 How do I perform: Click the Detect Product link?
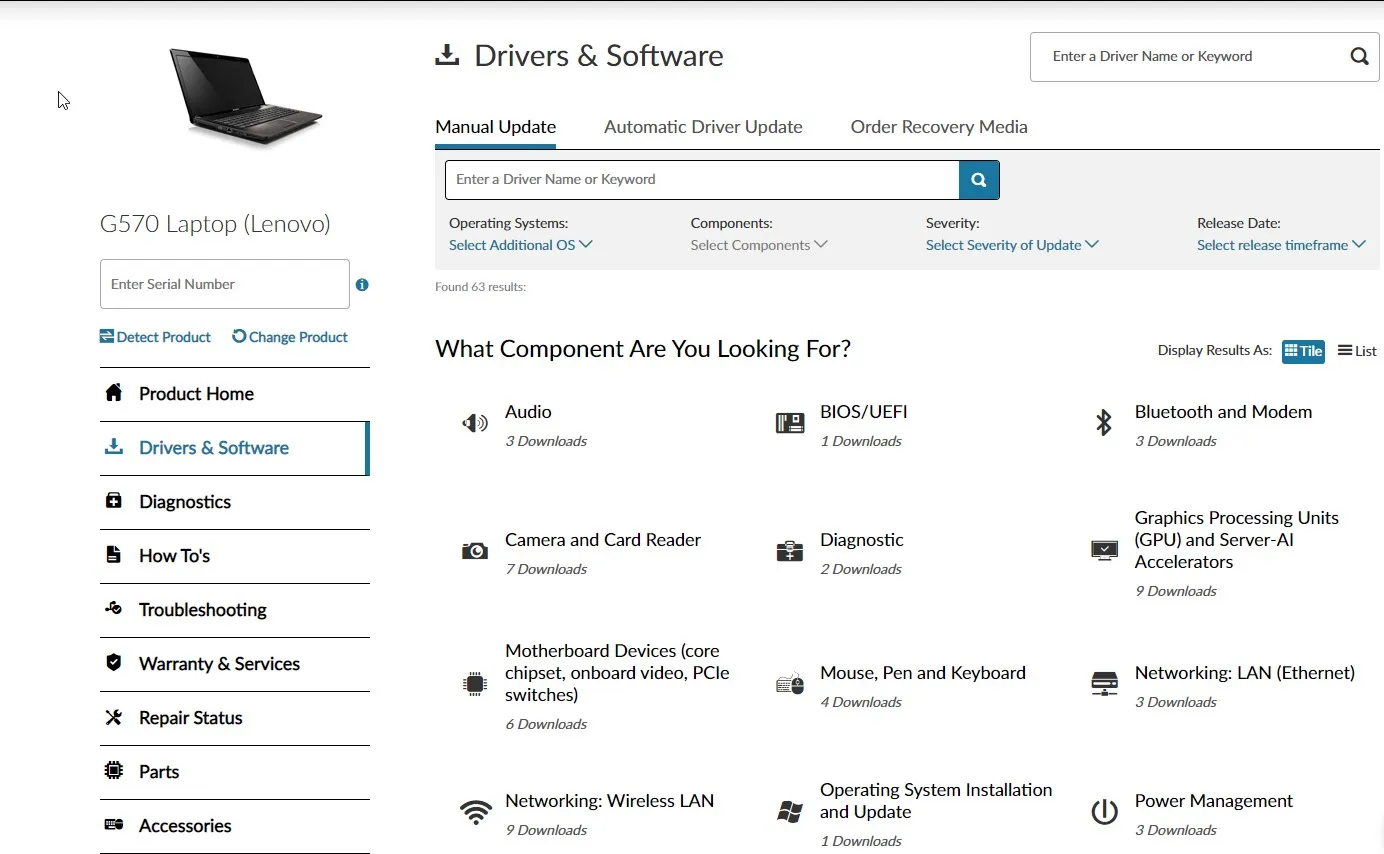(x=155, y=337)
